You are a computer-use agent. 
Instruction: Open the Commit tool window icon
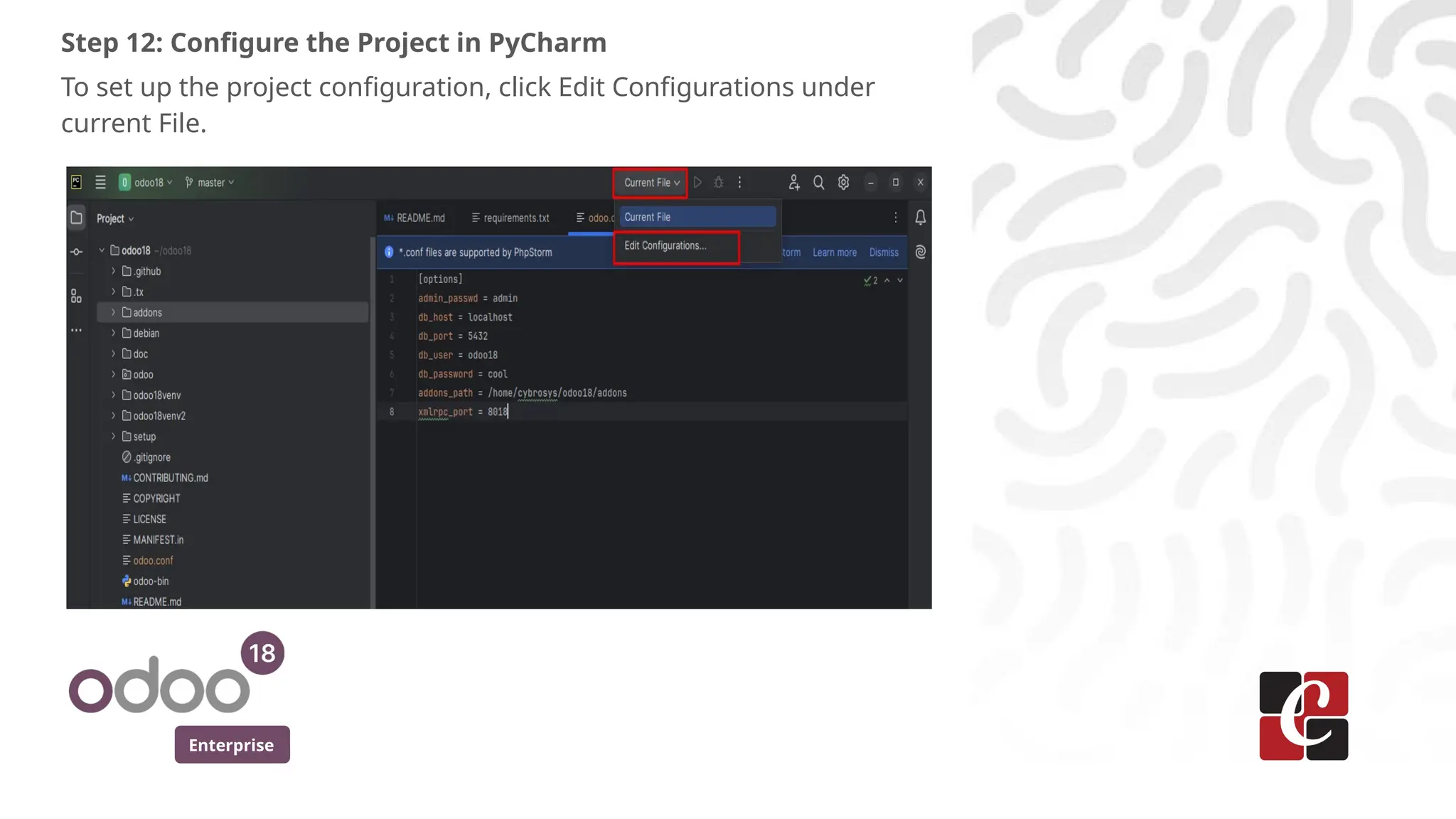(x=76, y=252)
